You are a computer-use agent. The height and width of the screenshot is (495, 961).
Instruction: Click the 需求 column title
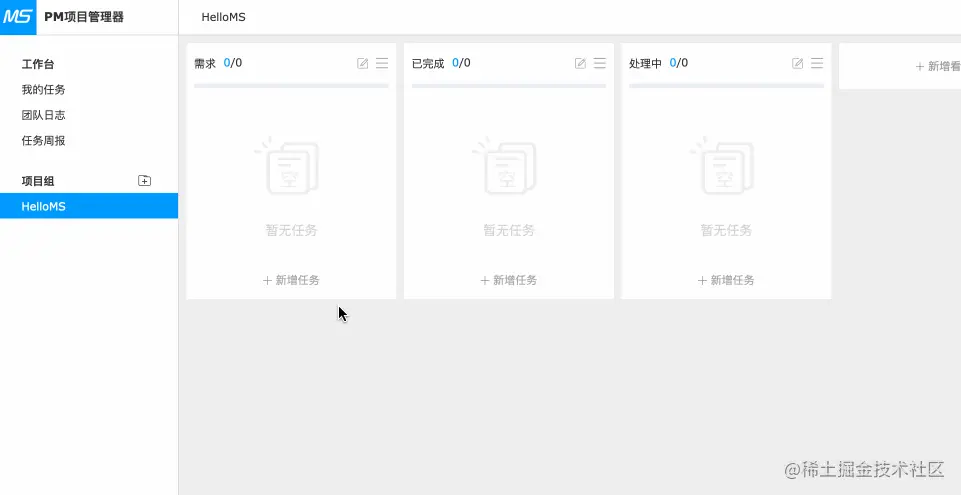click(x=205, y=63)
